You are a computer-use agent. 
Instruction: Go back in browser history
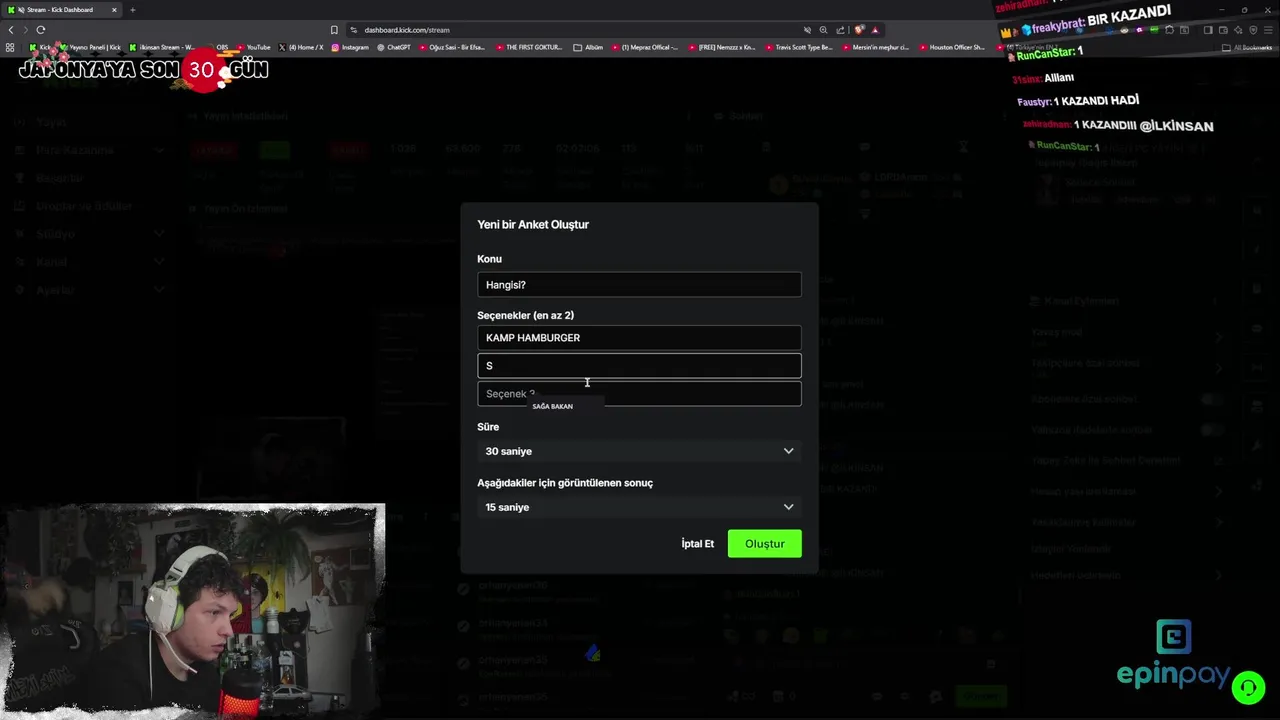(x=11, y=30)
